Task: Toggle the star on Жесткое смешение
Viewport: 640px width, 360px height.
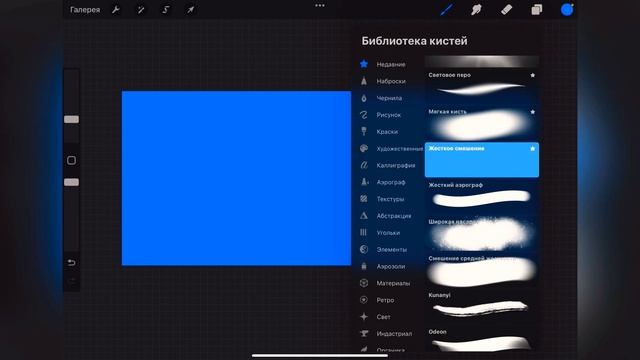Action: pos(532,149)
